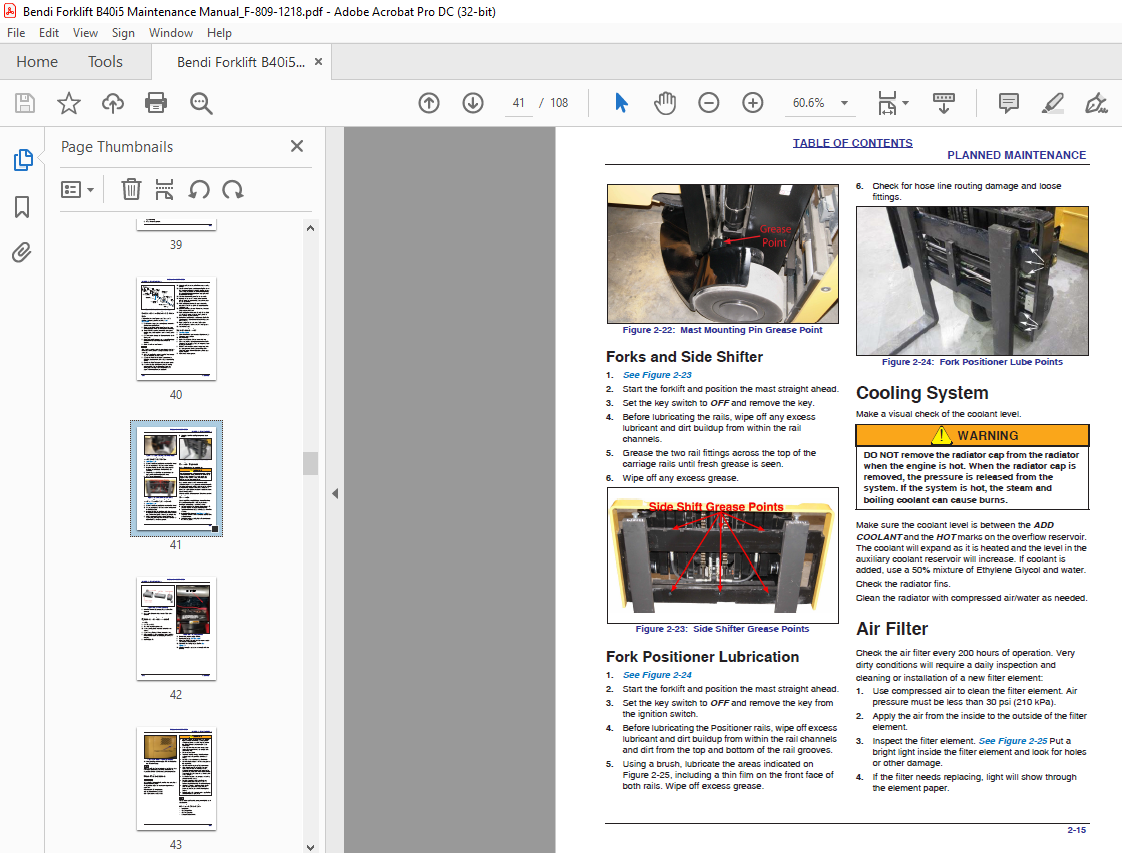This screenshot has height=853, width=1122.
Task: Select page 43 thumbnail
Action: click(x=176, y=779)
